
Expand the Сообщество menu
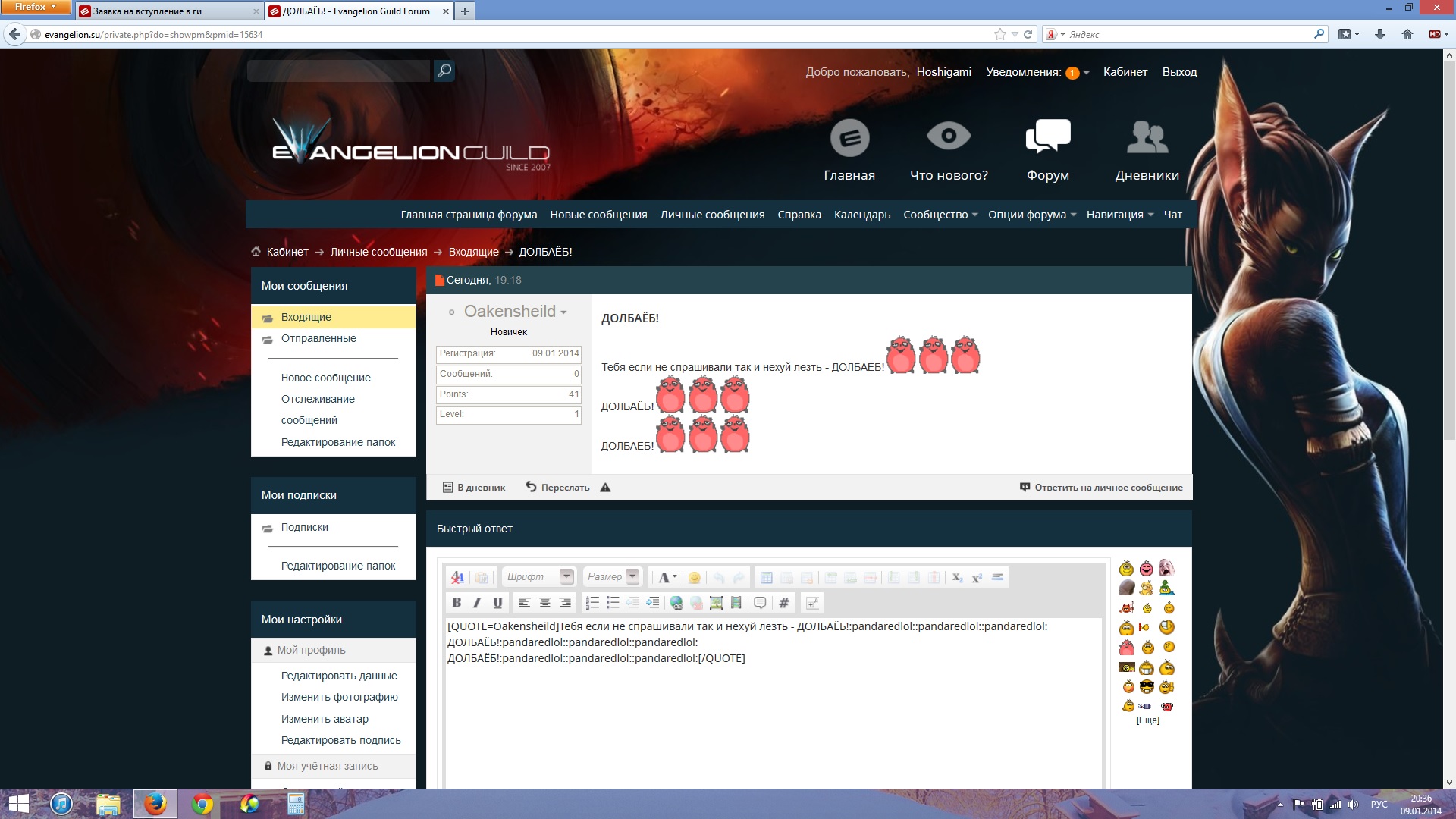coord(940,215)
